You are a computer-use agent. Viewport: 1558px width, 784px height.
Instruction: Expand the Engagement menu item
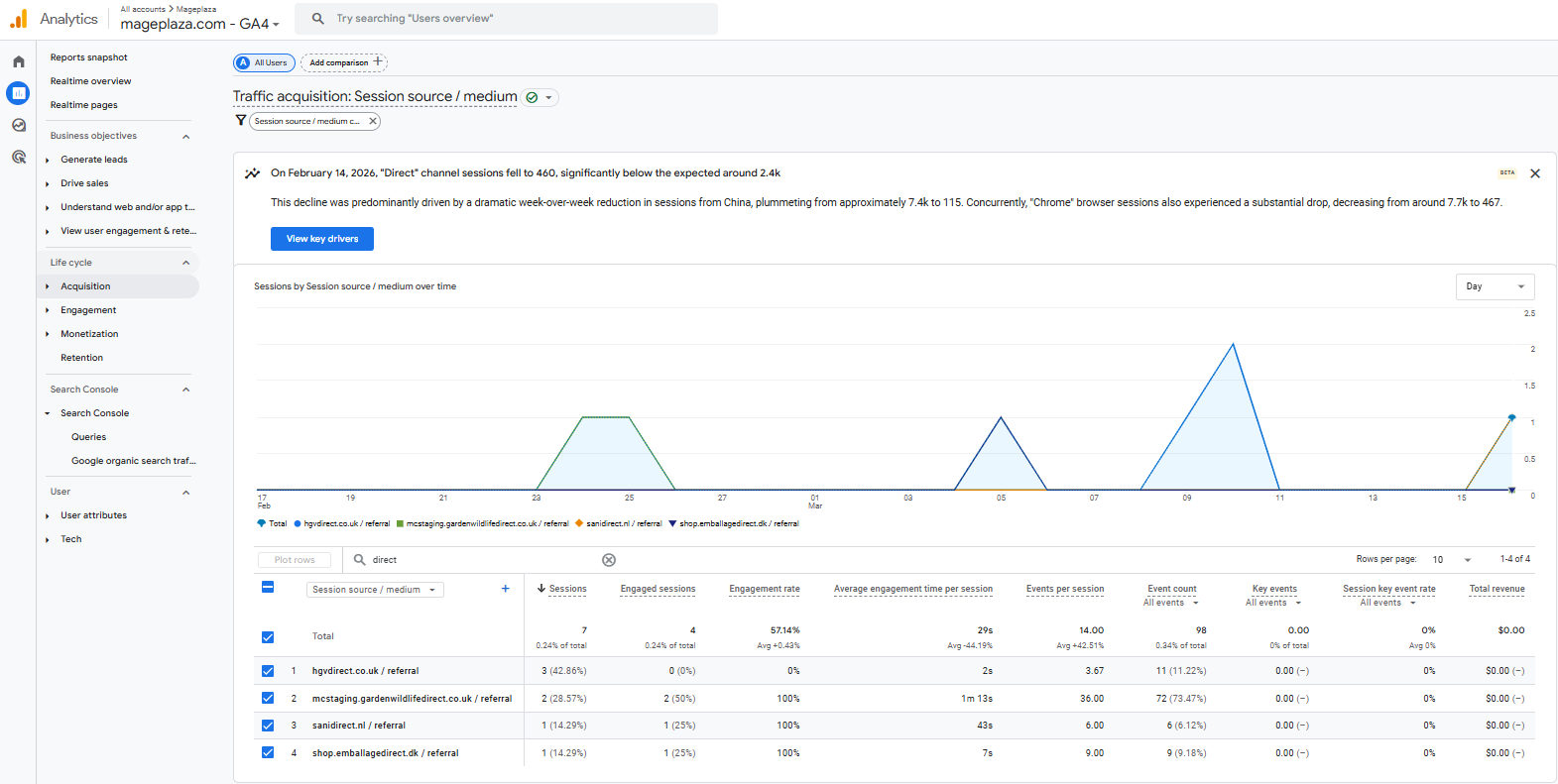point(88,310)
